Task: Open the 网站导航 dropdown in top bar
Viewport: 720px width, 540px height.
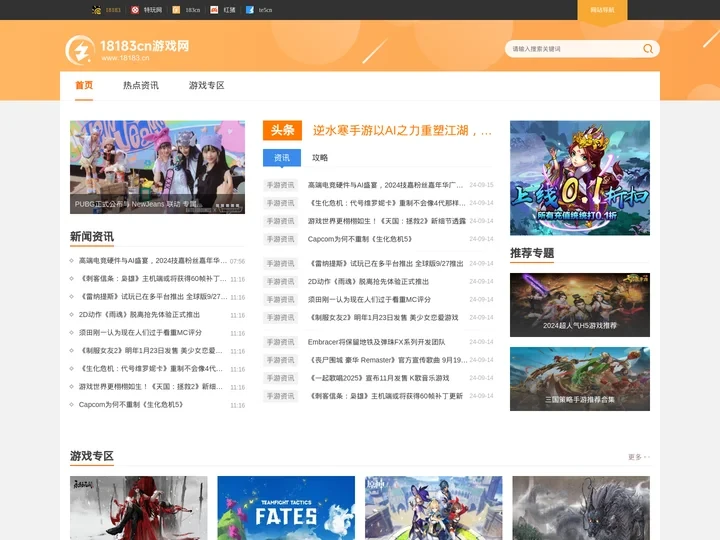Action: tap(602, 10)
